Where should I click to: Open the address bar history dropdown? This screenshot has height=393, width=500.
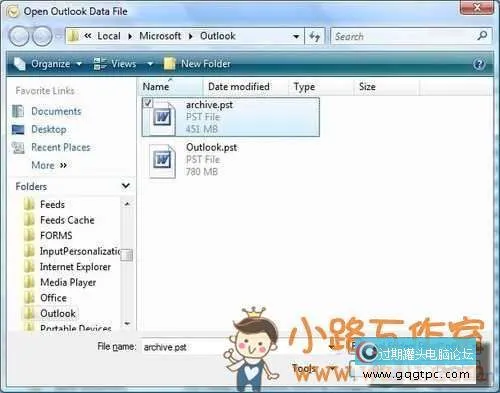tap(296, 36)
